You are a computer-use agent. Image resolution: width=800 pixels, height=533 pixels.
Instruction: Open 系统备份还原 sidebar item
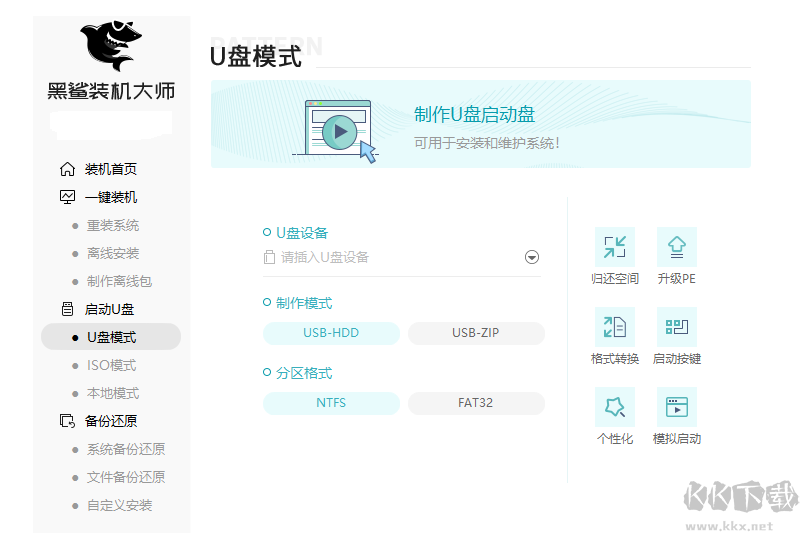[126, 449]
